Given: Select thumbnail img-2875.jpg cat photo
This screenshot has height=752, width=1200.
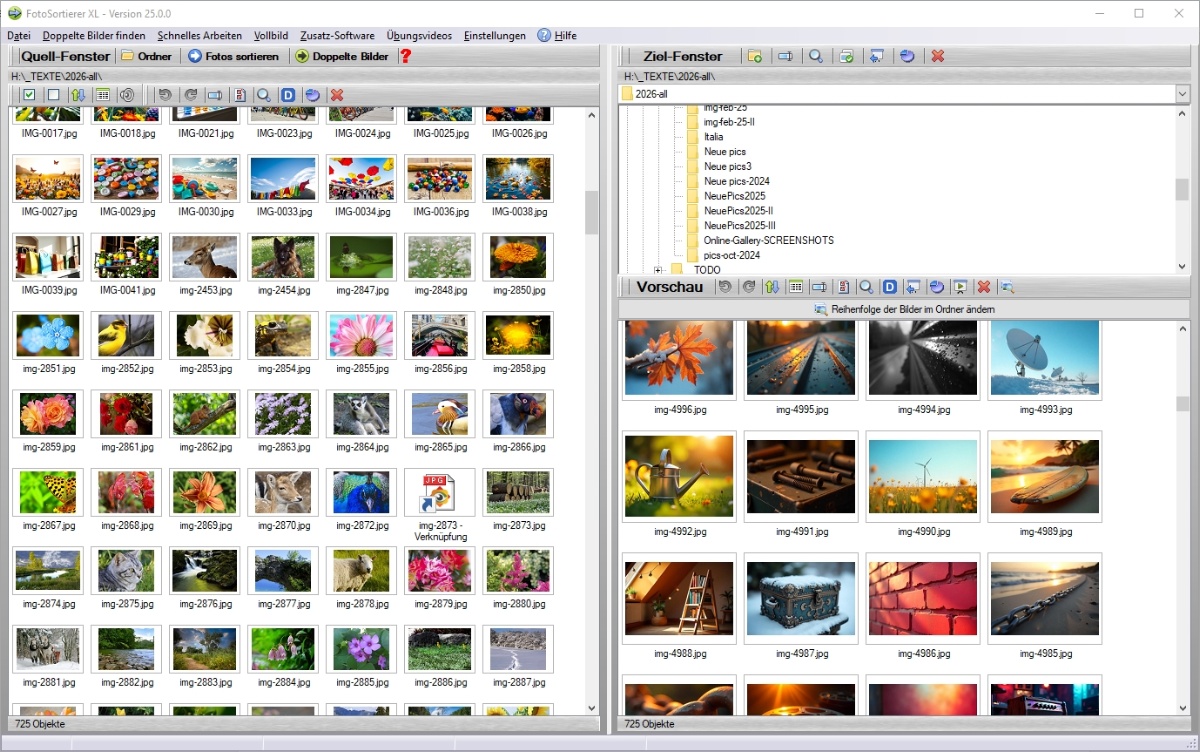Looking at the screenshot, I should pos(125,571).
